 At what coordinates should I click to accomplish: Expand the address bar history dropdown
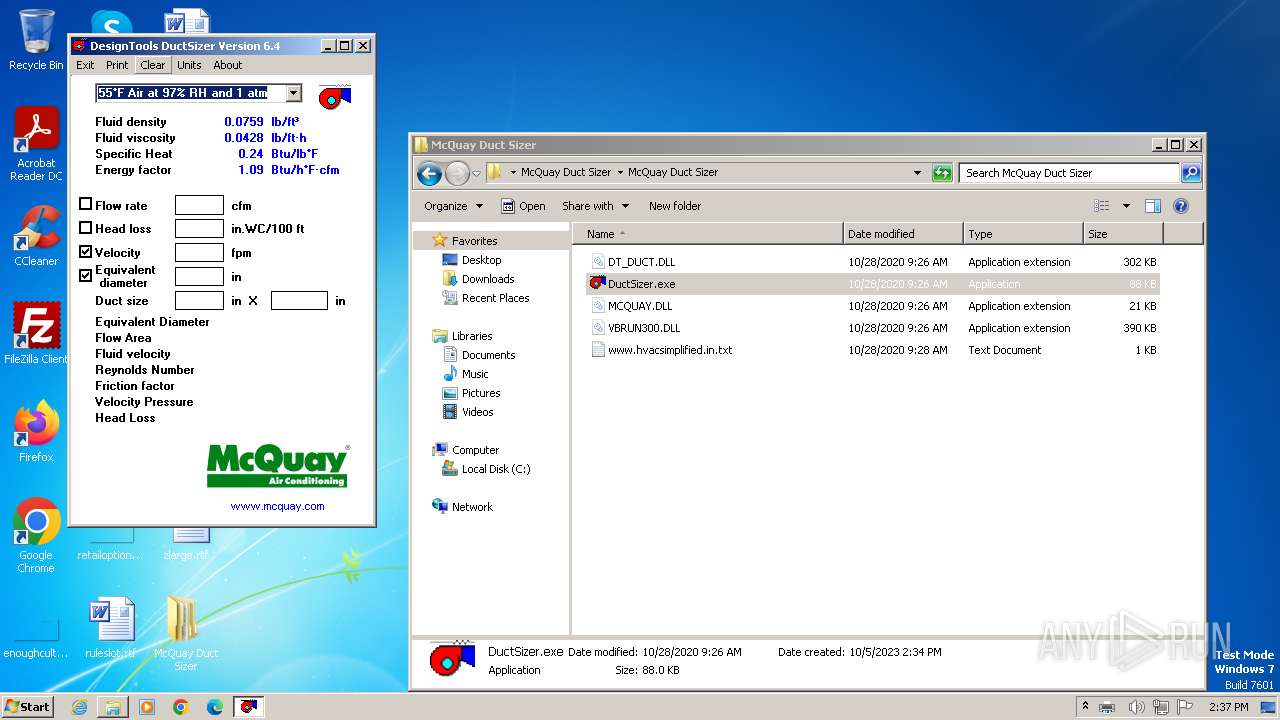(x=917, y=172)
